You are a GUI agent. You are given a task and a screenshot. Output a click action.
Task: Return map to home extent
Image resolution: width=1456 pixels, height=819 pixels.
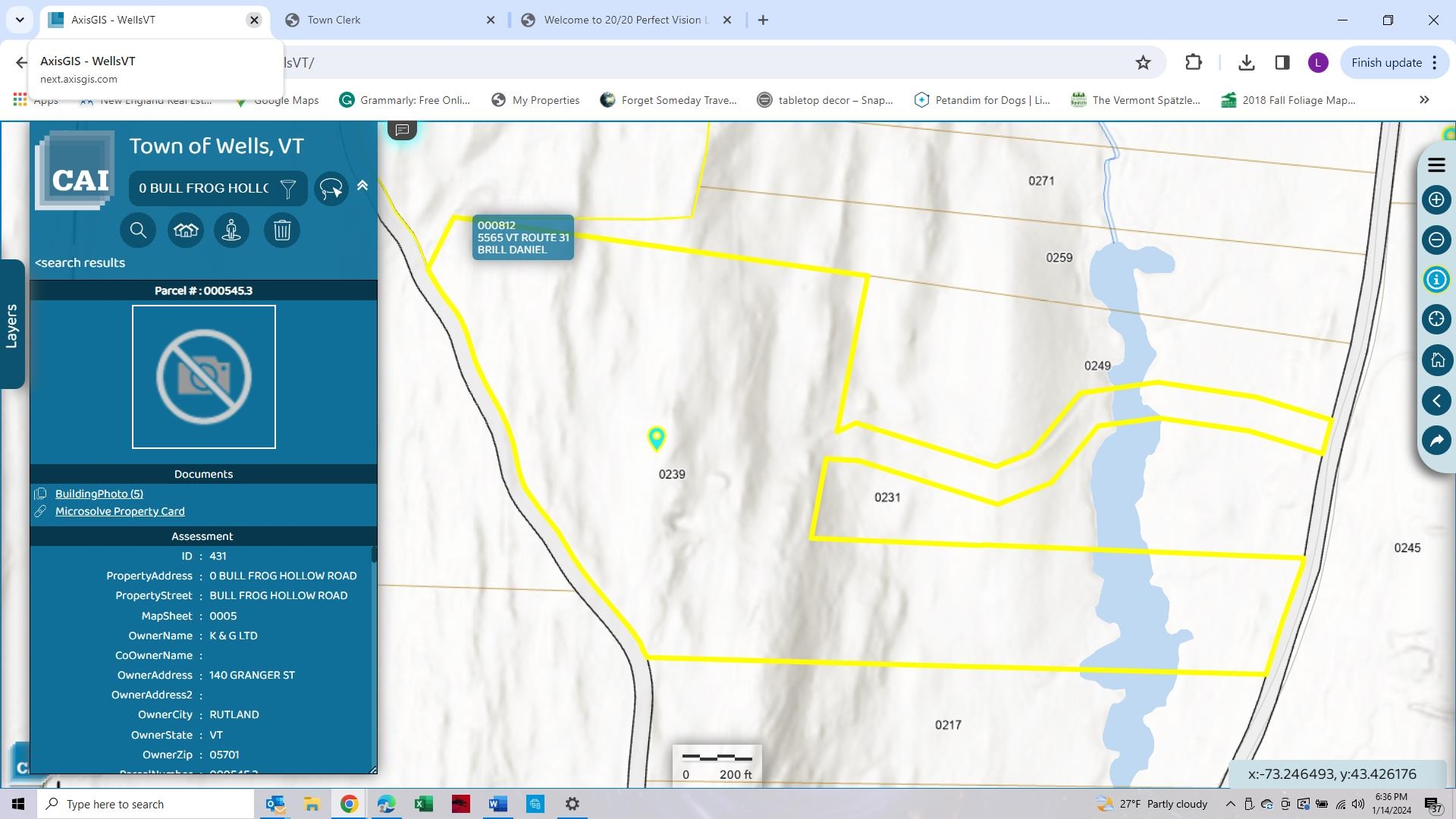1436,360
